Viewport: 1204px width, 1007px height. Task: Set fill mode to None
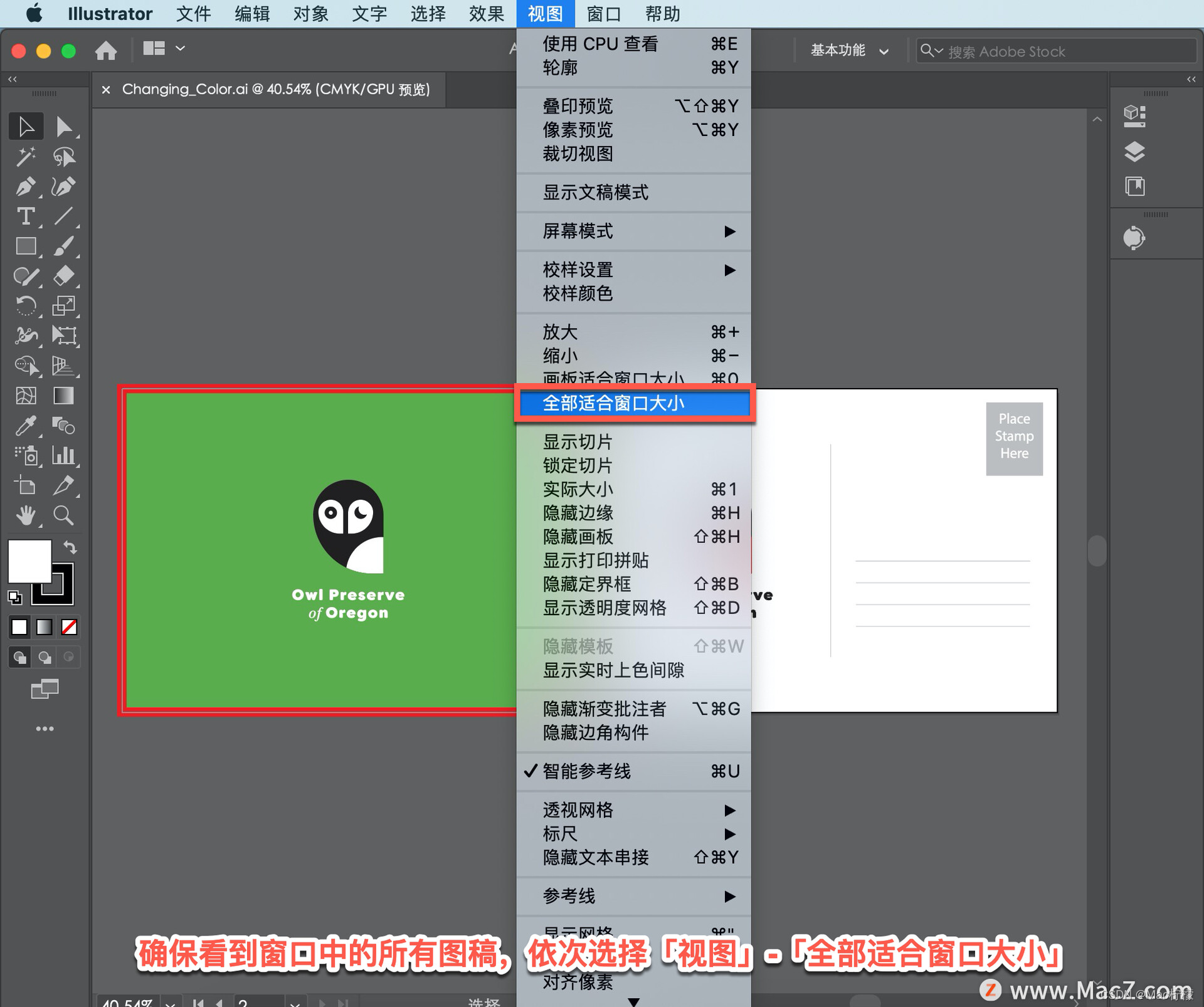tap(69, 627)
